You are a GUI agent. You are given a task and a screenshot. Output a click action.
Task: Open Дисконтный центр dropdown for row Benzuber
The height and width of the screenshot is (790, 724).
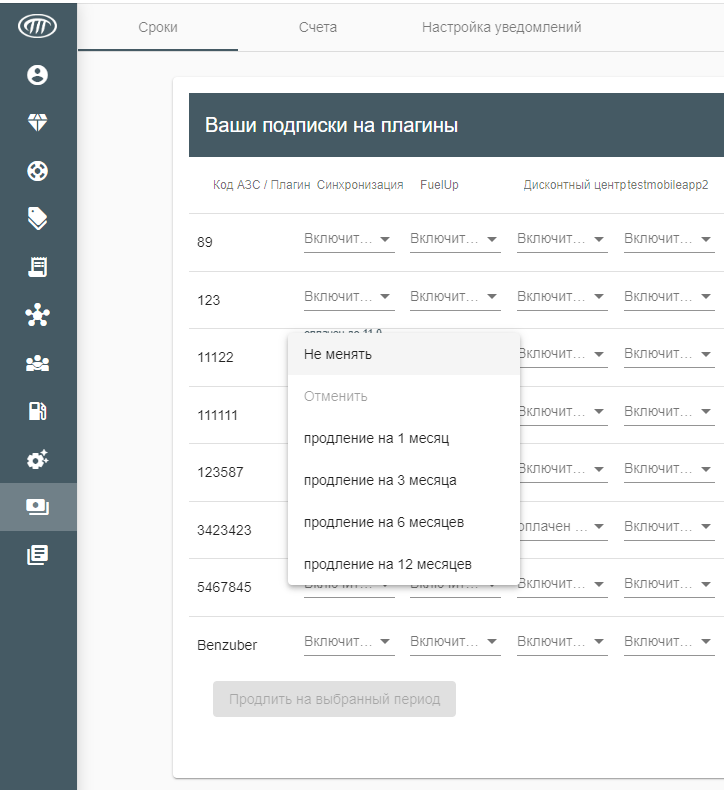tap(562, 642)
